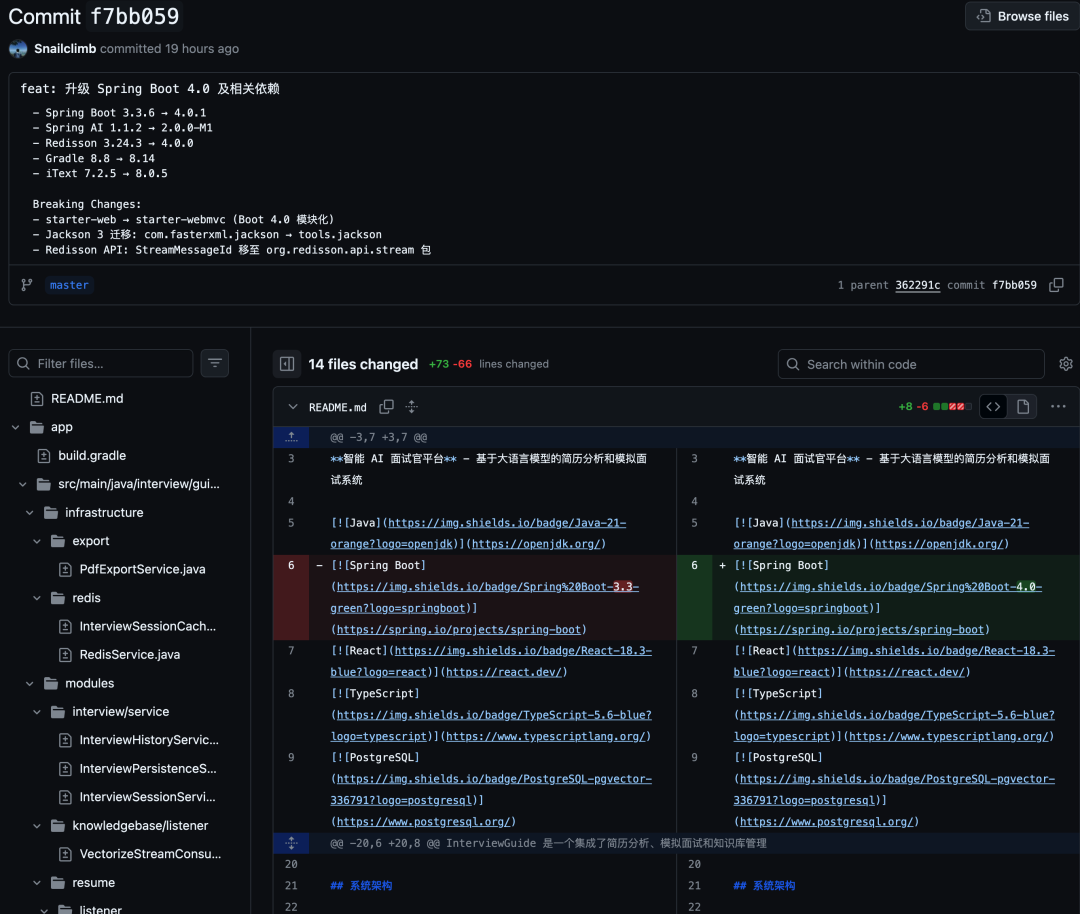Open the file filter options button

tap(215, 363)
